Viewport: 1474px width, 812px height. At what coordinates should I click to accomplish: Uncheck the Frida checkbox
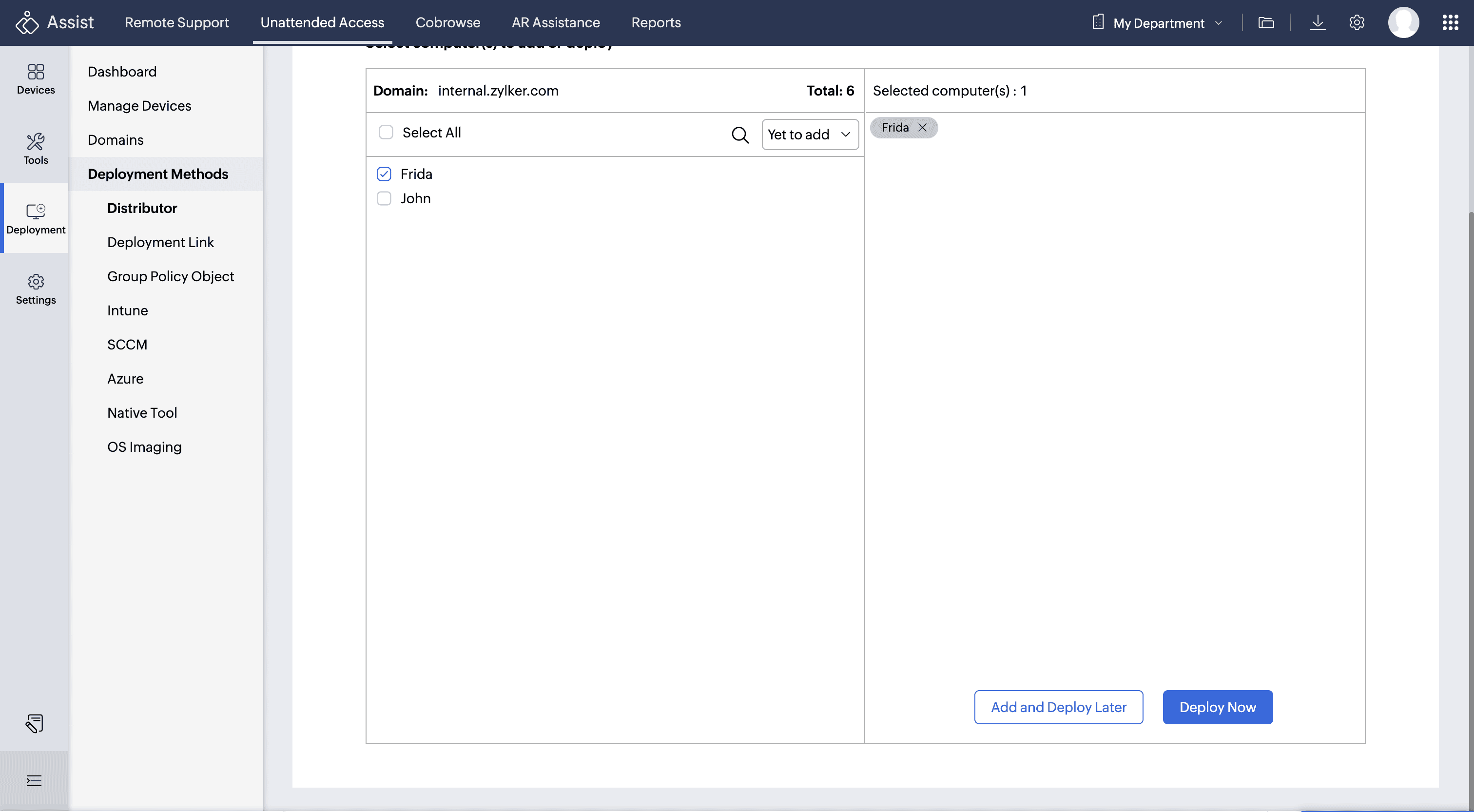coord(384,174)
